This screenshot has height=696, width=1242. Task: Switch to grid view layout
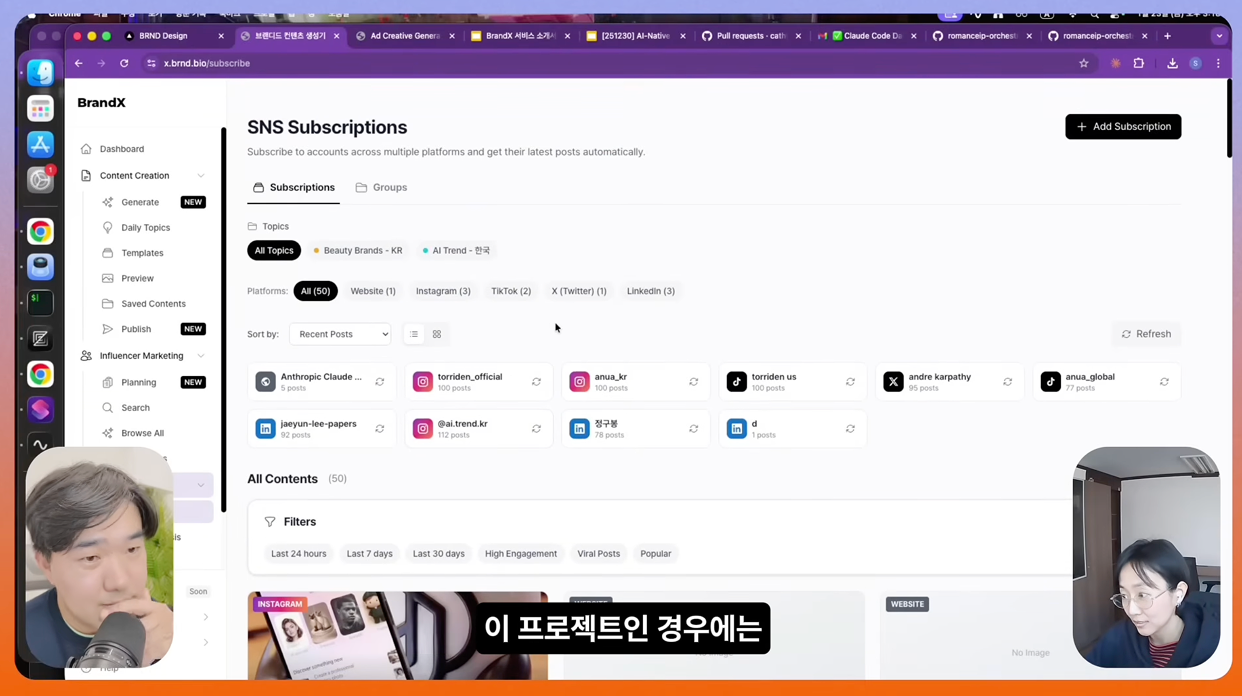pyautogui.click(x=436, y=334)
